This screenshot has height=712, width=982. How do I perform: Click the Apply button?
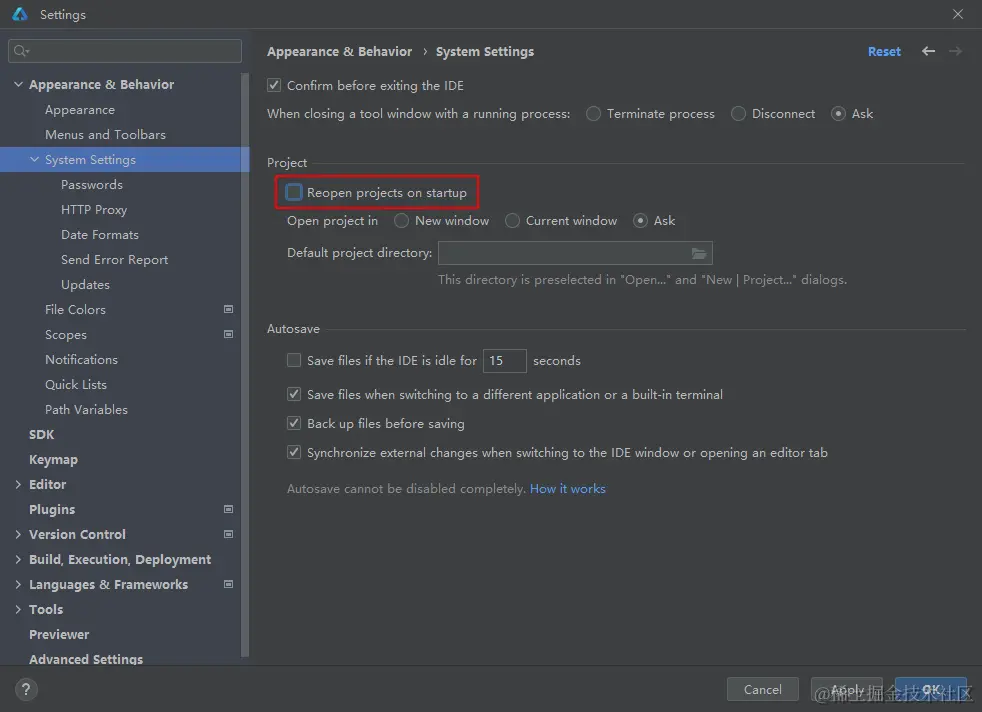(847, 689)
